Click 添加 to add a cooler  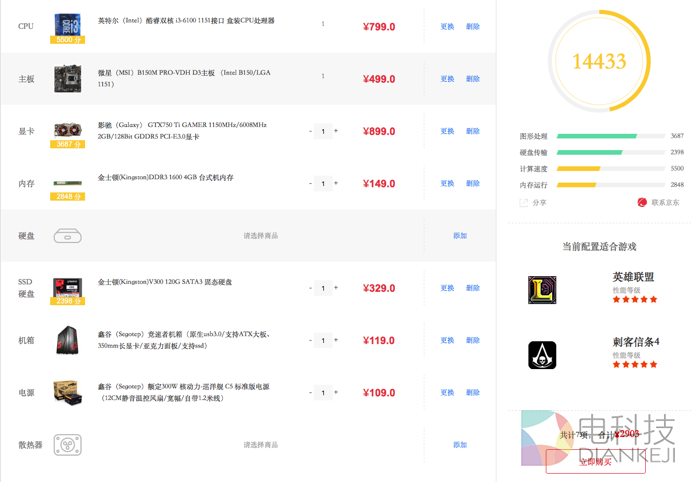click(x=460, y=444)
